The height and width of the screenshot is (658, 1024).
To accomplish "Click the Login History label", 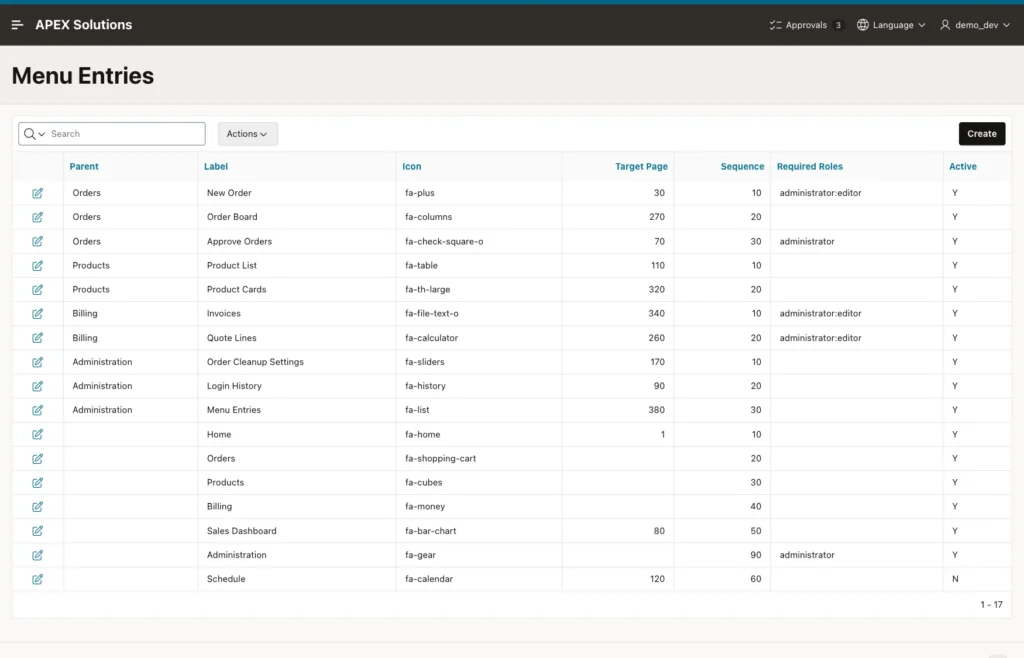I will pos(234,386).
